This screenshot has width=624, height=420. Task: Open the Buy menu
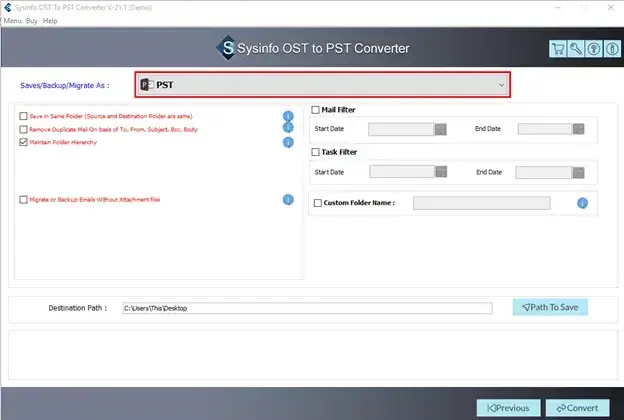[x=32, y=21]
